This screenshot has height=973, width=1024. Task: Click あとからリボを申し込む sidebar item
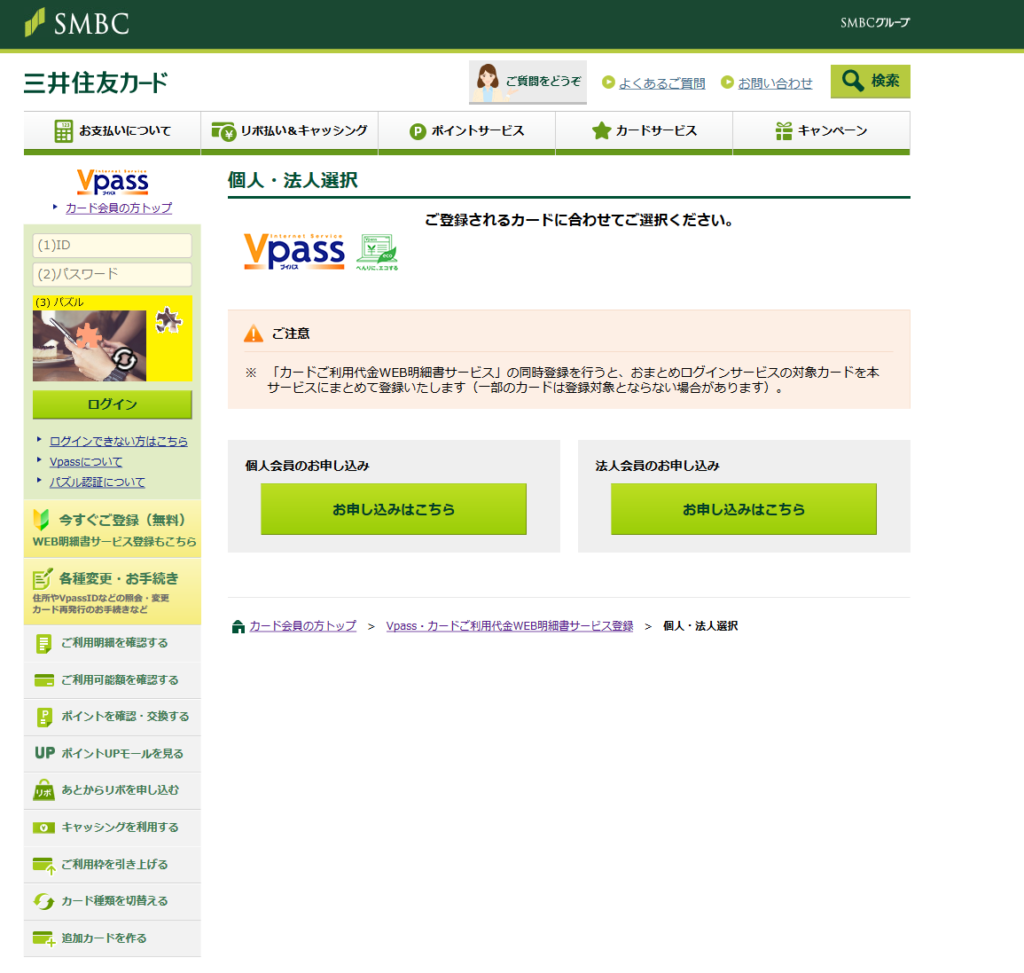tap(112, 790)
